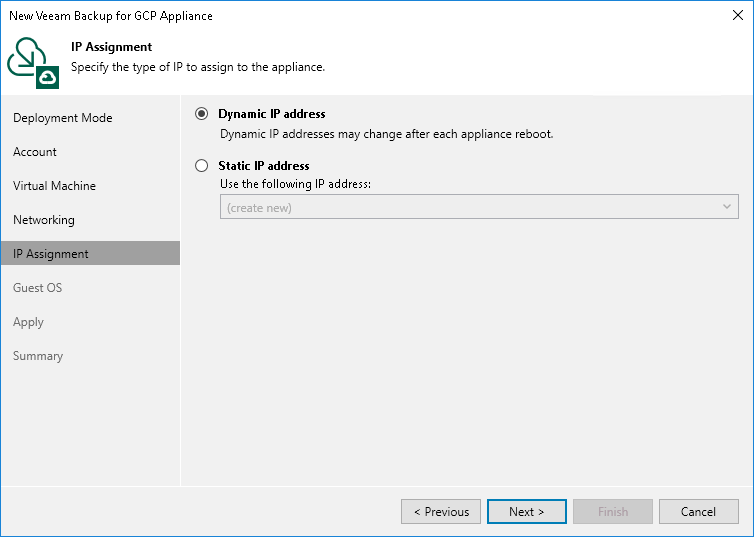This screenshot has width=754, height=537.
Task: Click the 'IP Assignment' header title
Action: click(x=112, y=47)
